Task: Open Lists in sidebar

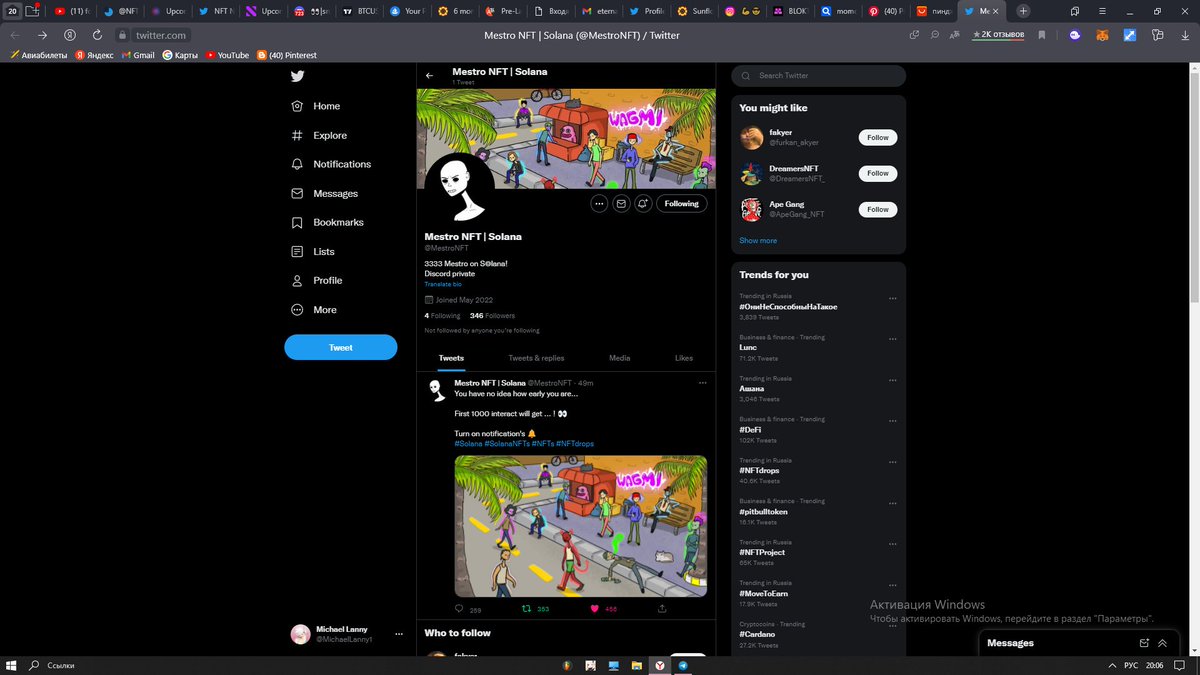Action: (312, 251)
